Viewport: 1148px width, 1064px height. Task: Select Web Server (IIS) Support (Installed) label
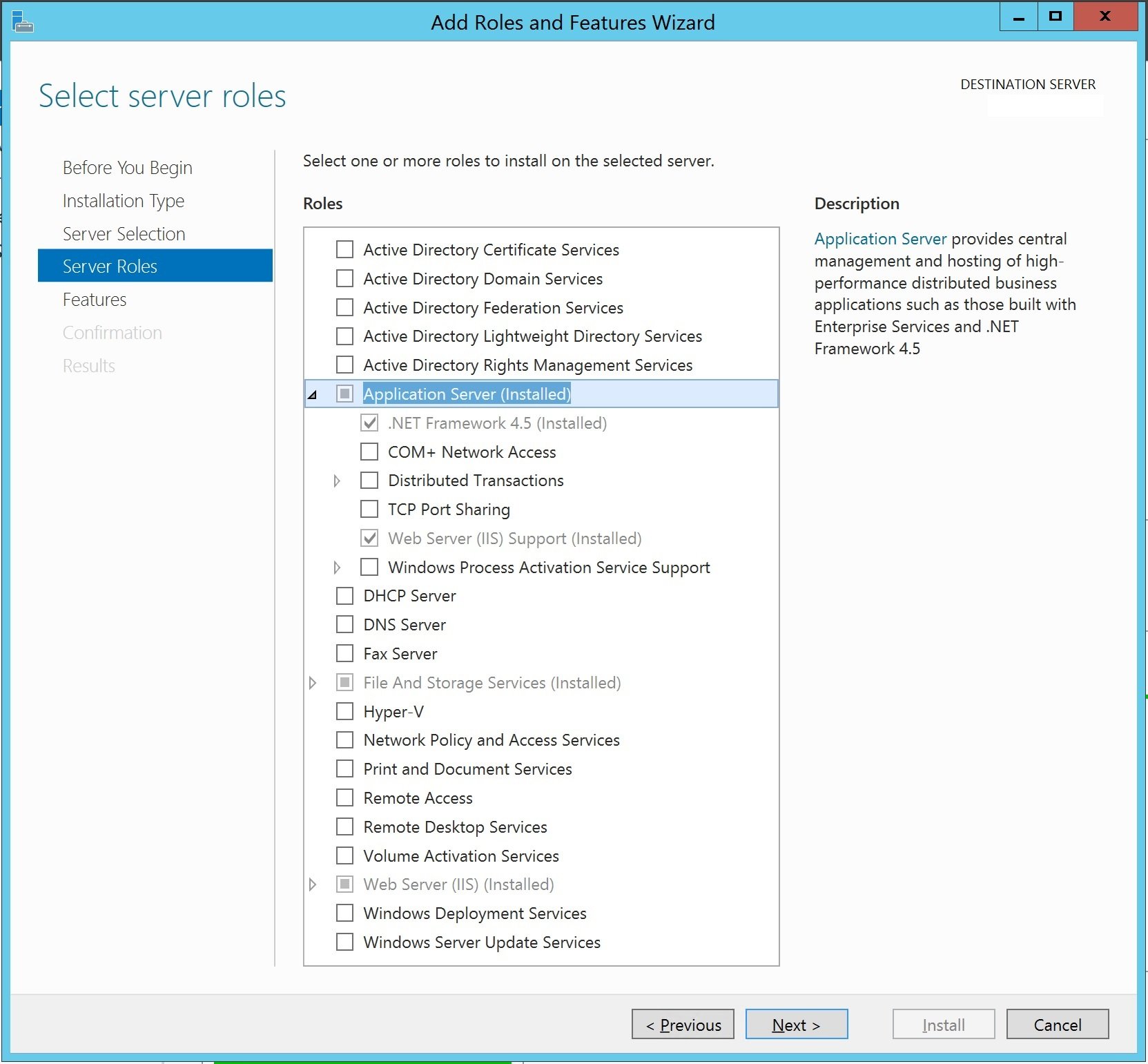pos(515,538)
